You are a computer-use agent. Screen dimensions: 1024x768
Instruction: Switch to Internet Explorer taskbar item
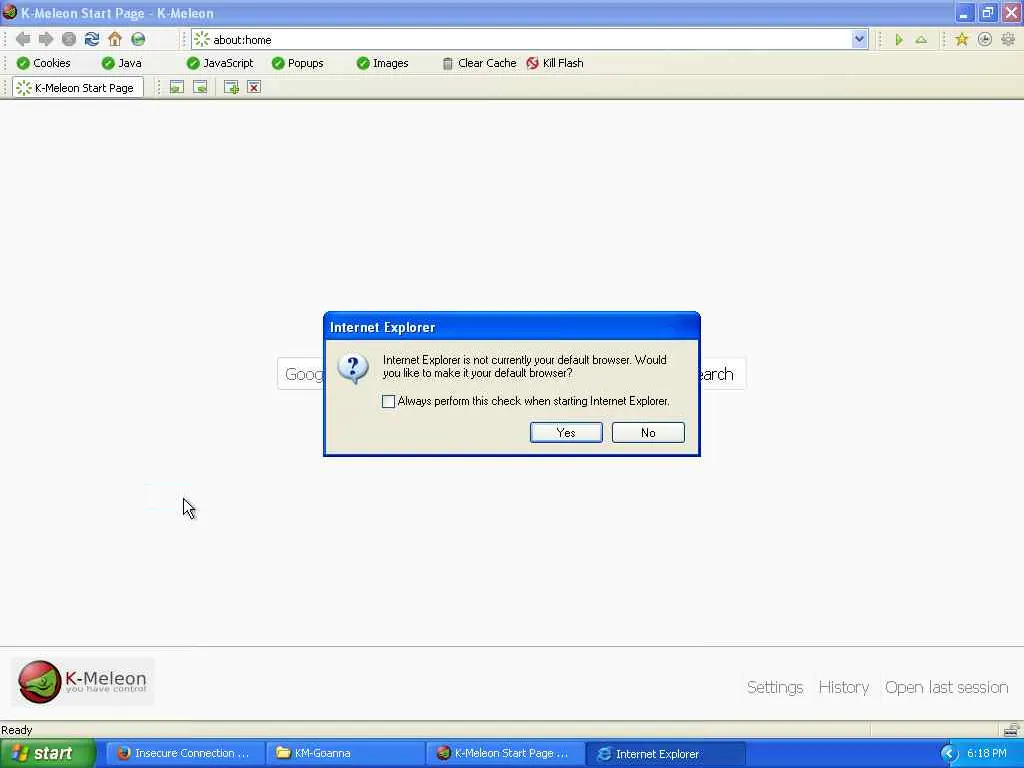point(665,754)
